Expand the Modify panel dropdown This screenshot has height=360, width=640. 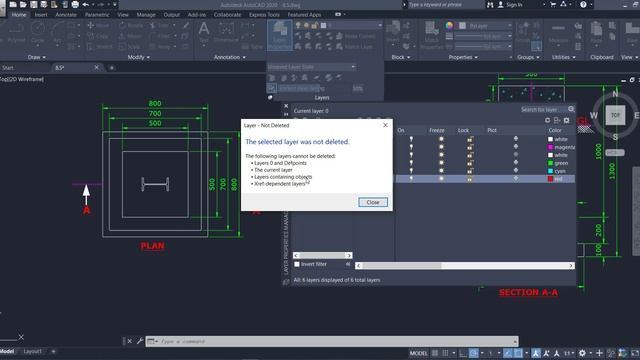tap(138, 57)
